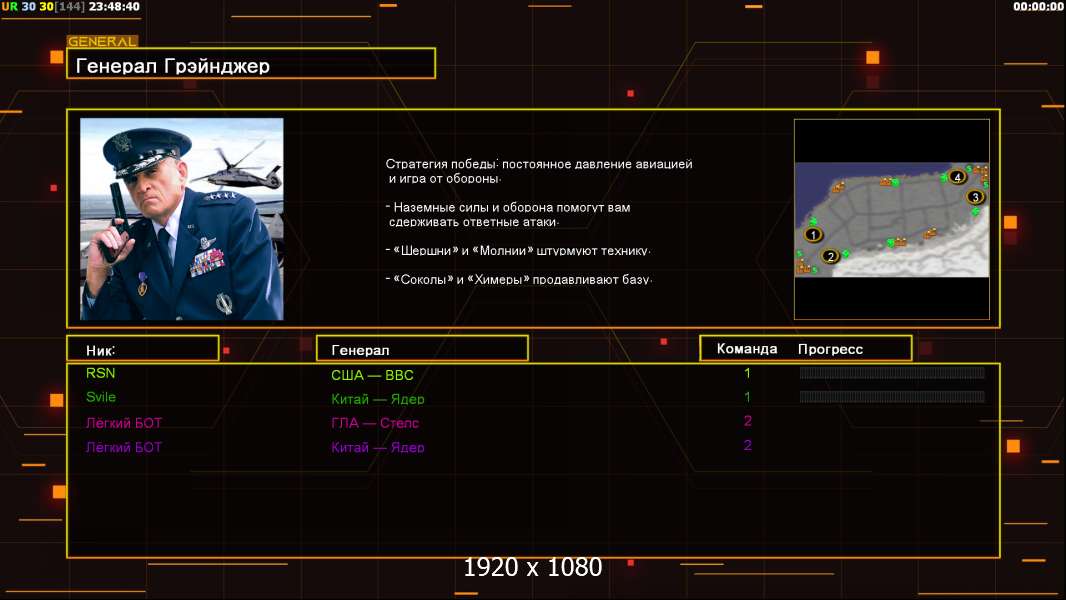
Task: Select player name Svile
Action: click(101, 397)
